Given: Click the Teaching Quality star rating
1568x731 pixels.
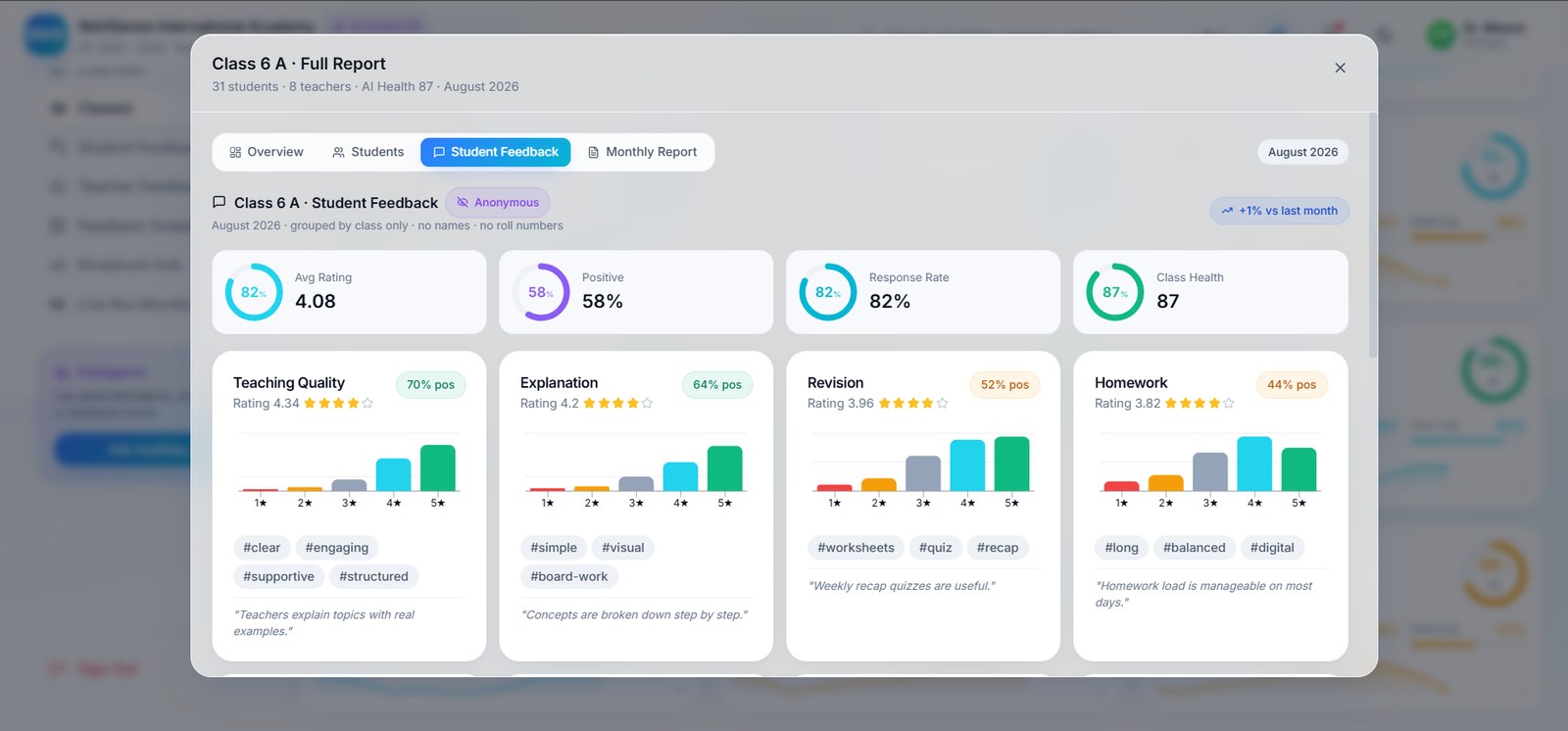Looking at the screenshot, I should click(338, 404).
